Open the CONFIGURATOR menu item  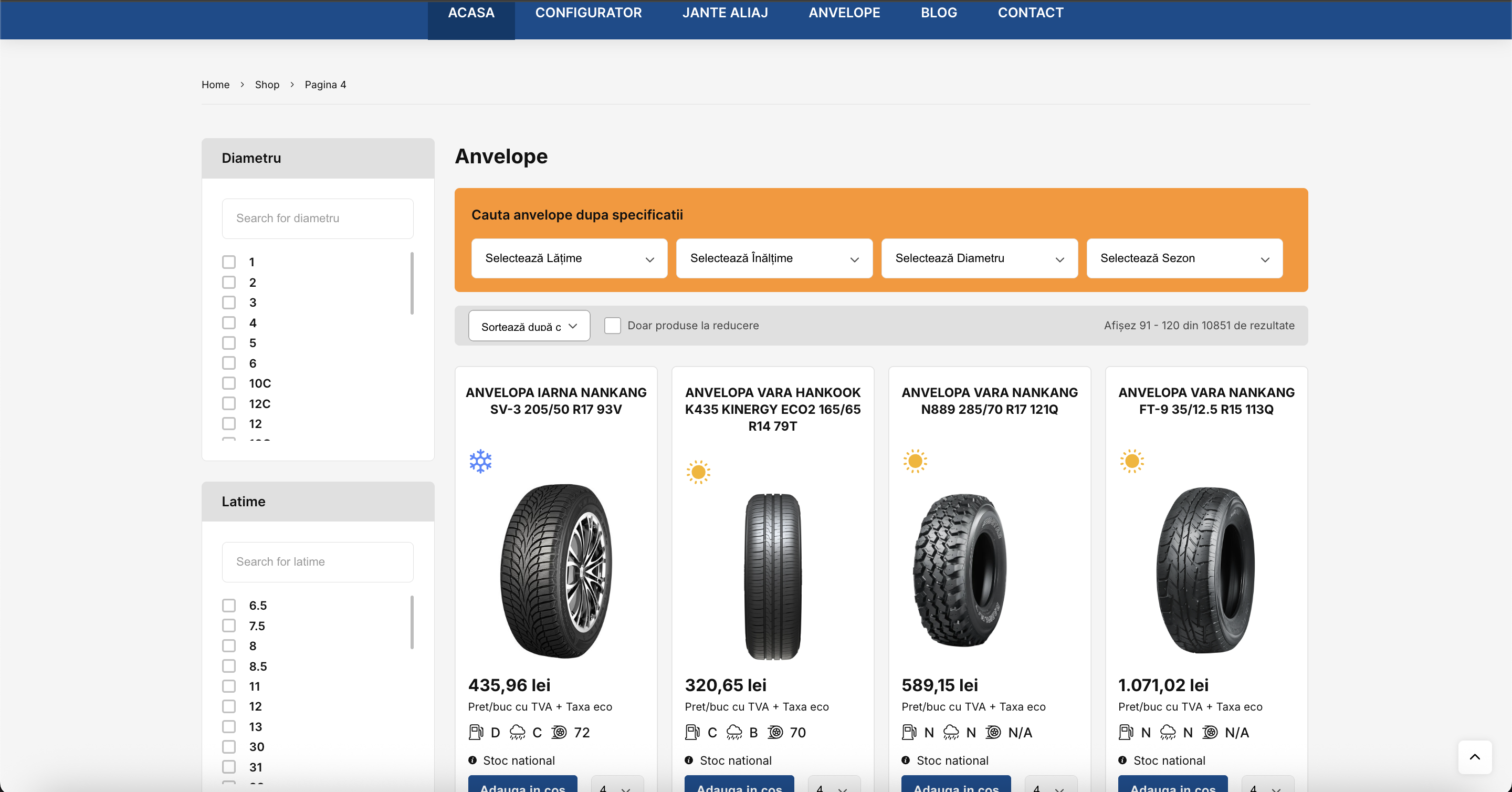[x=588, y=12]
